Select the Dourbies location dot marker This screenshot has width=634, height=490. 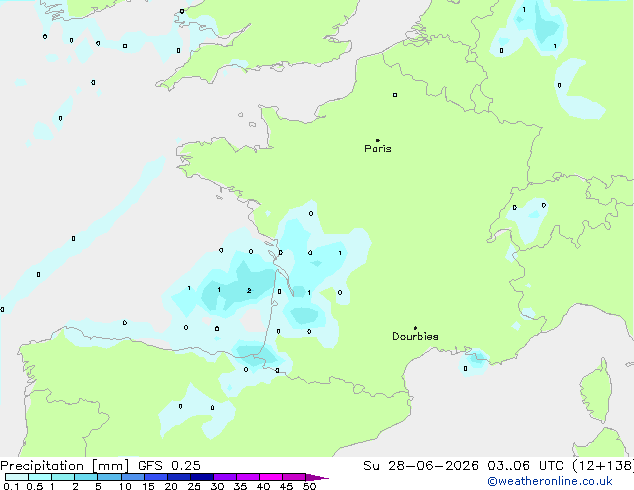pos(415,328)
